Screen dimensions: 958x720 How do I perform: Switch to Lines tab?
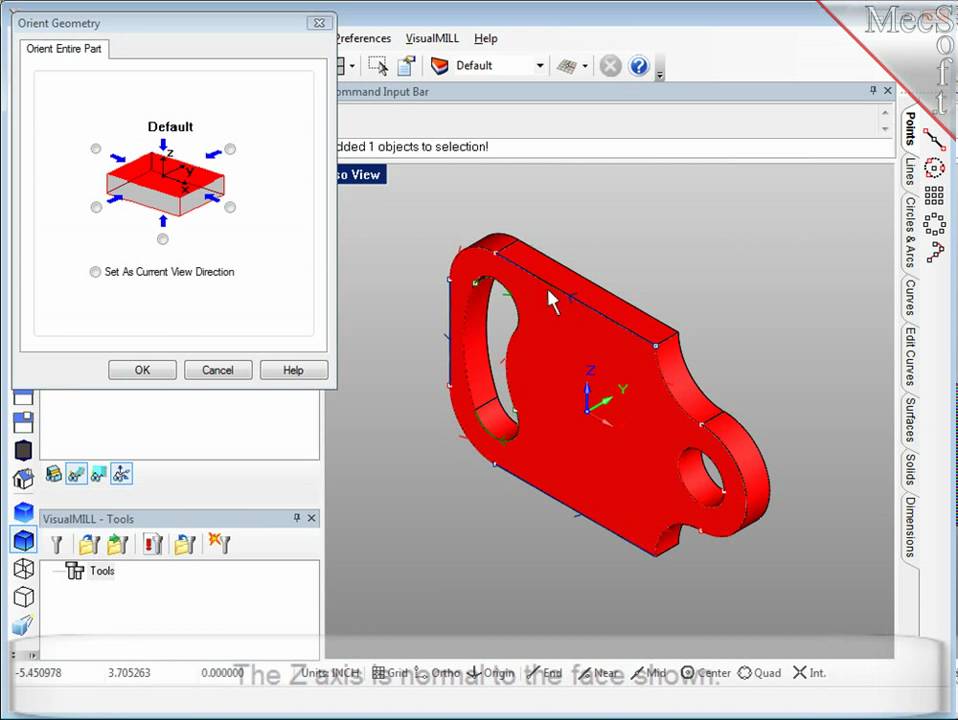pos(910,172)
